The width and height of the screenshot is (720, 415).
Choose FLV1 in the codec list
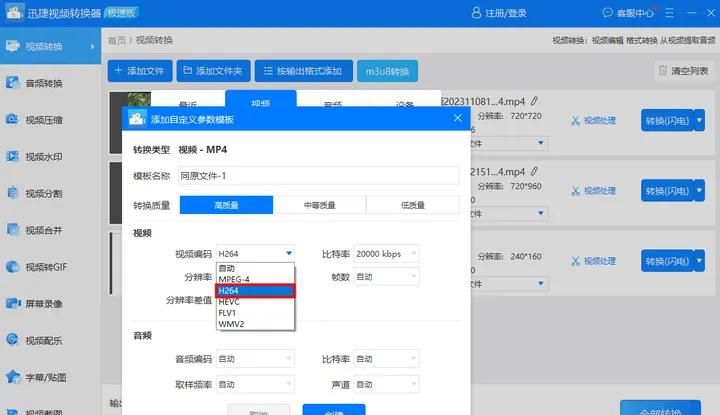tap(255, 313)
